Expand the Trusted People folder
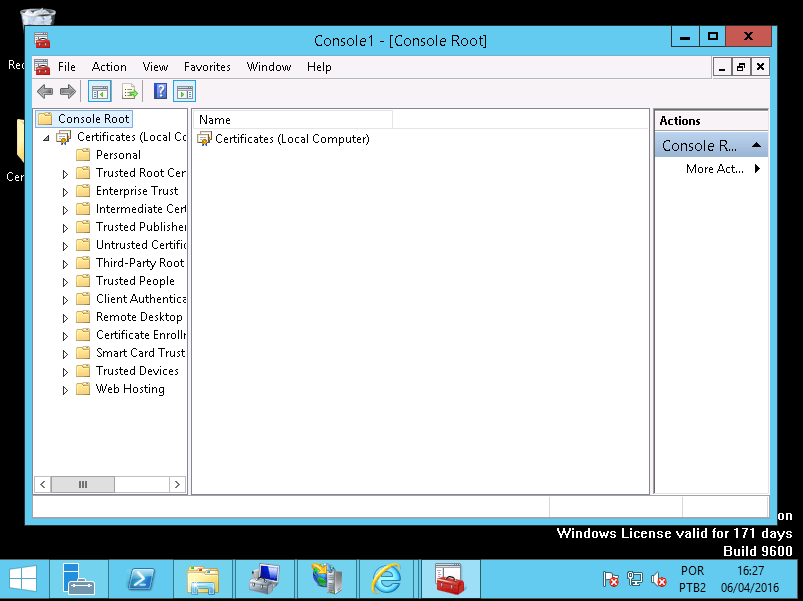 pos(65,282)
